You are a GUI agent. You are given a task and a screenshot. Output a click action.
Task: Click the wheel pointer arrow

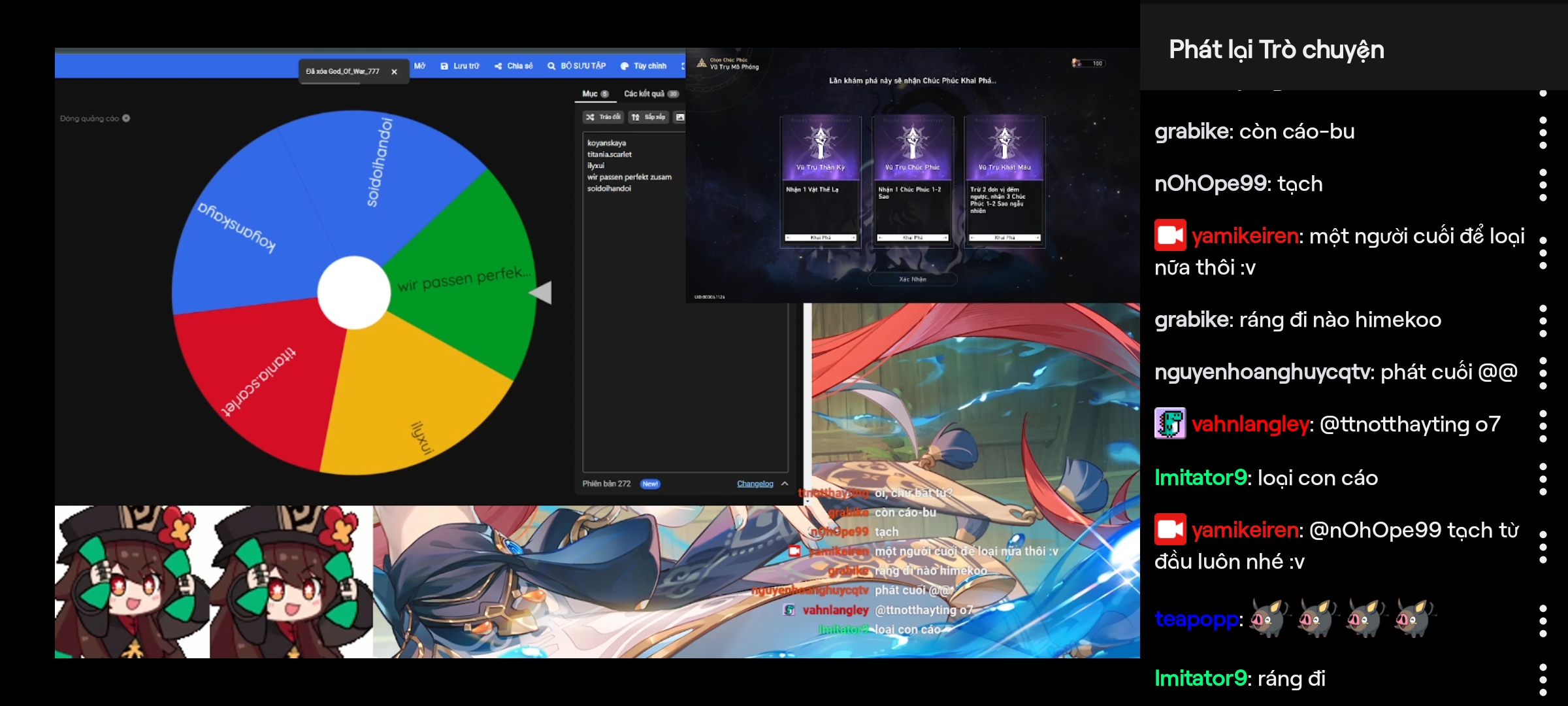coord(540,292)
